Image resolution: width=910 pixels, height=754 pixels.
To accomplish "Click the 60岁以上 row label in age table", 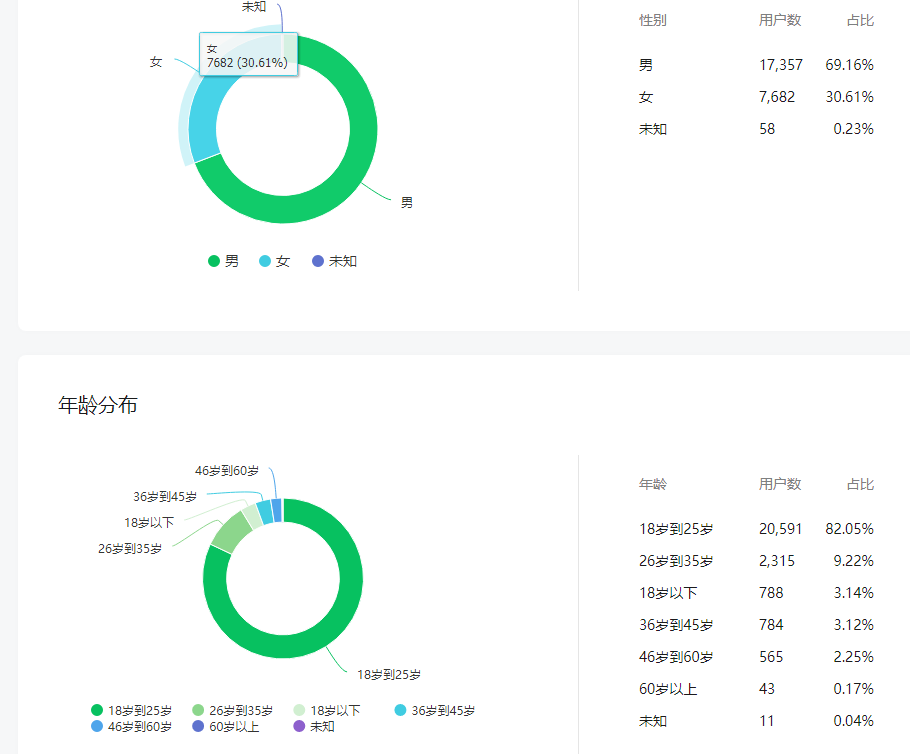I will [668, 689].
